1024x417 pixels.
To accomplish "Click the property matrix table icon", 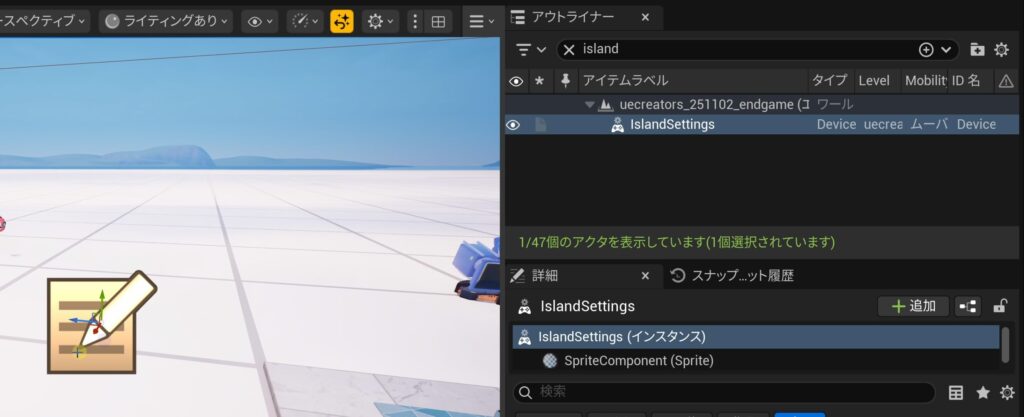I will point(956,393).
